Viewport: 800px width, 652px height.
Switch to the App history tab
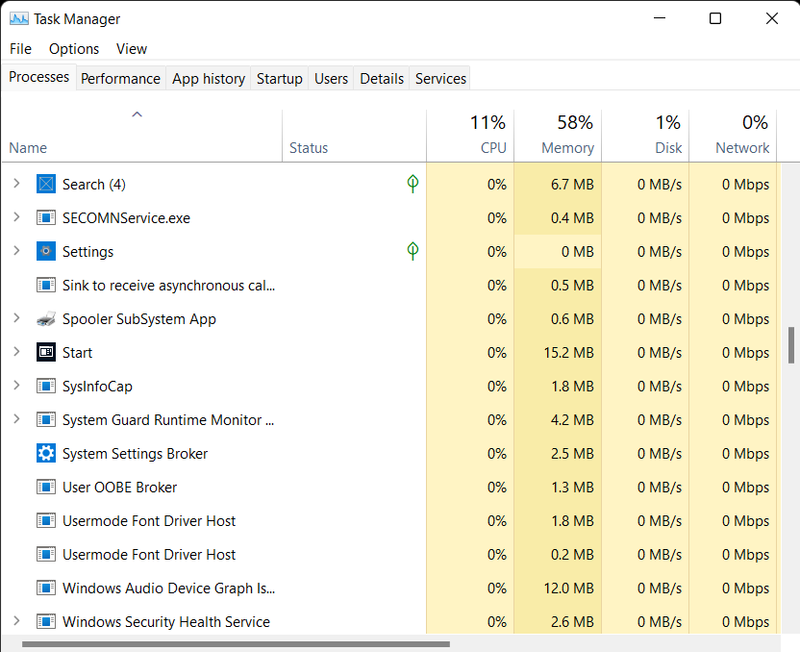pyautogui.click(x=208, y=79)
